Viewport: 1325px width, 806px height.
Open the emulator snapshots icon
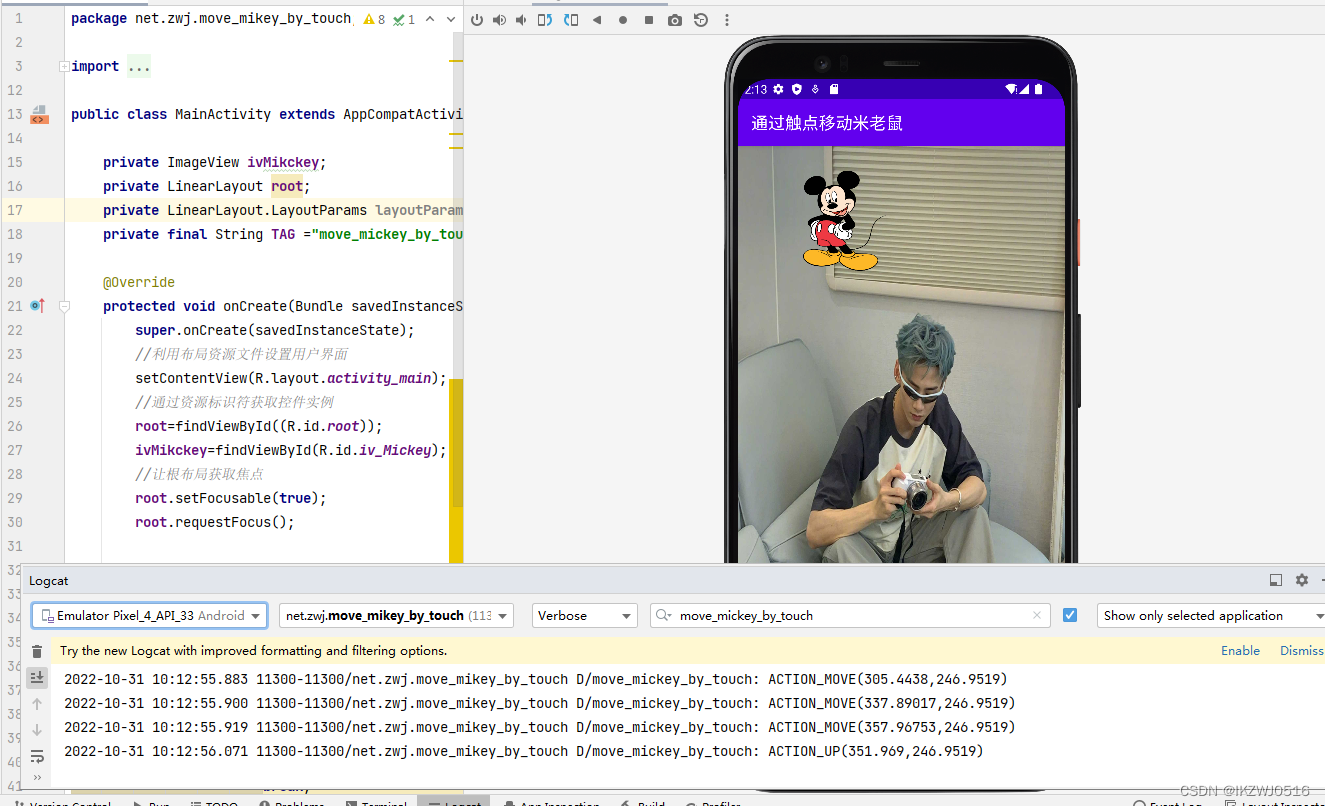[701, 20]
